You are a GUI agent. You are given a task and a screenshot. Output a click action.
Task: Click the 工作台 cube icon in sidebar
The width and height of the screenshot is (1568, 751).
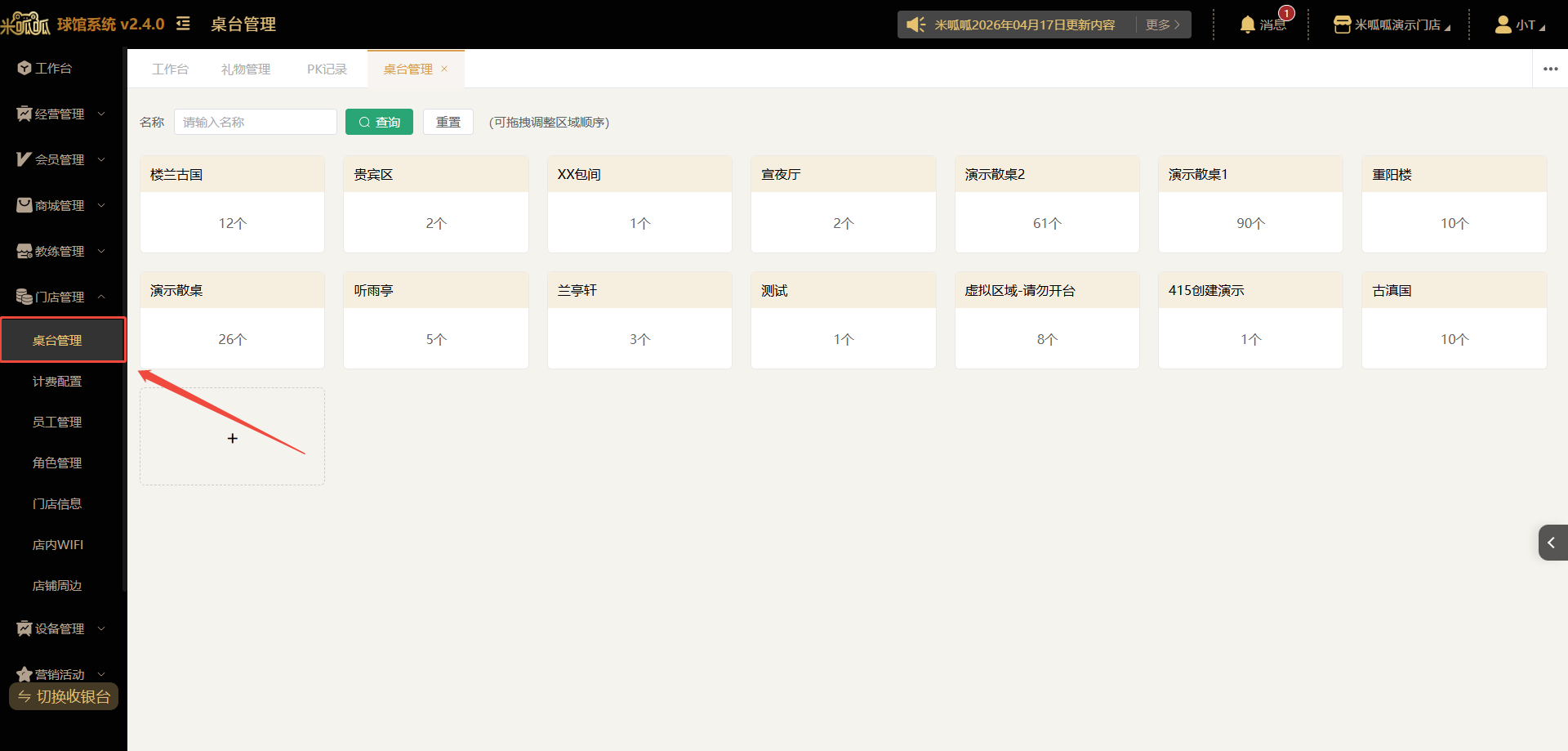pos(24,68)
